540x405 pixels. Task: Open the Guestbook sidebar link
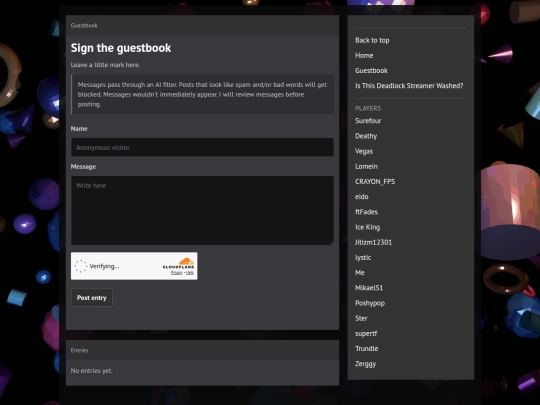tap(371, 71)
